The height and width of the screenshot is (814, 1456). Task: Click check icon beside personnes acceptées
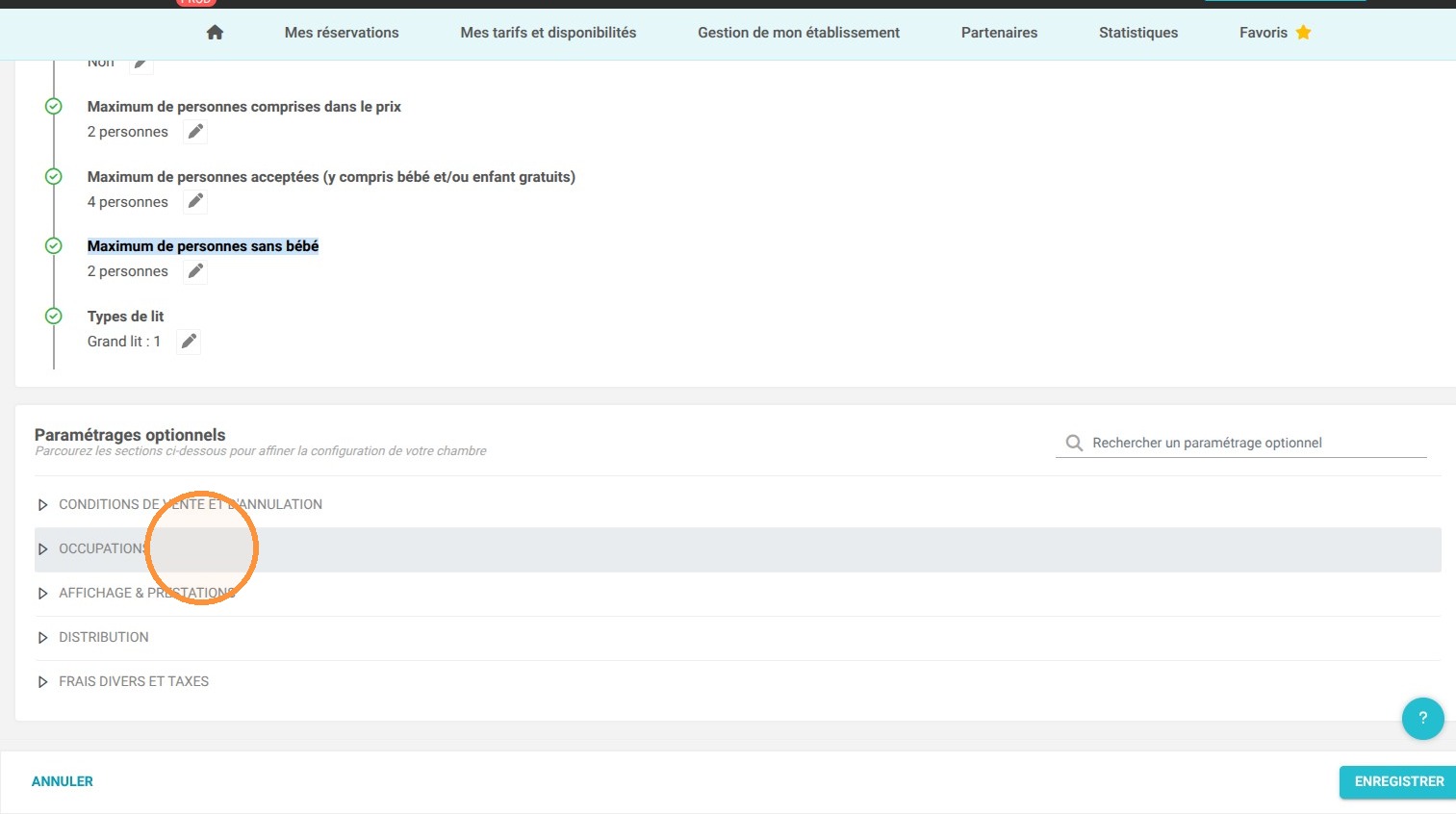click(x=54, y=176)
